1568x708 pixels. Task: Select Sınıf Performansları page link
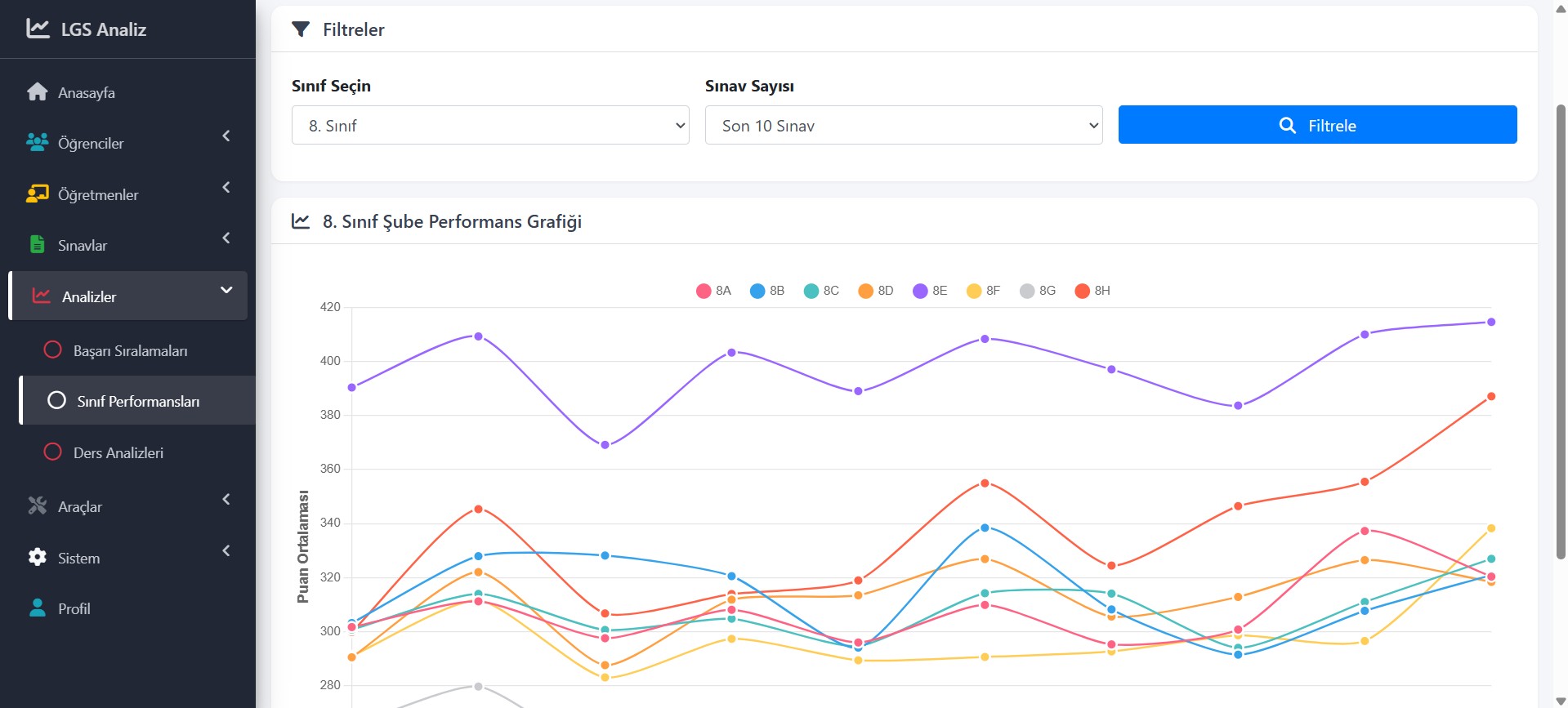pyautogui.click(x=137, y=402)
